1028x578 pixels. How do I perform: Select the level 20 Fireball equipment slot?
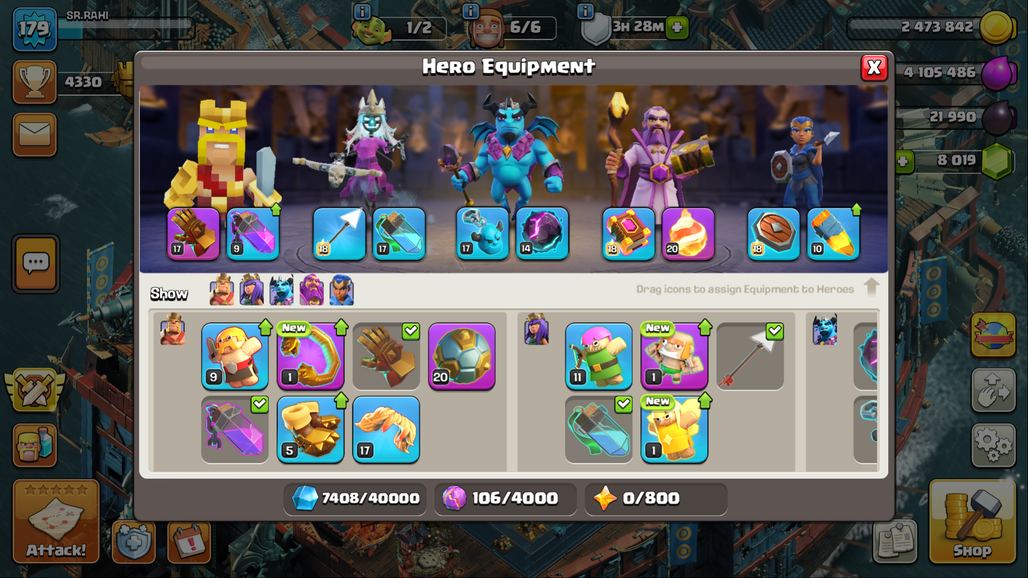688,233
